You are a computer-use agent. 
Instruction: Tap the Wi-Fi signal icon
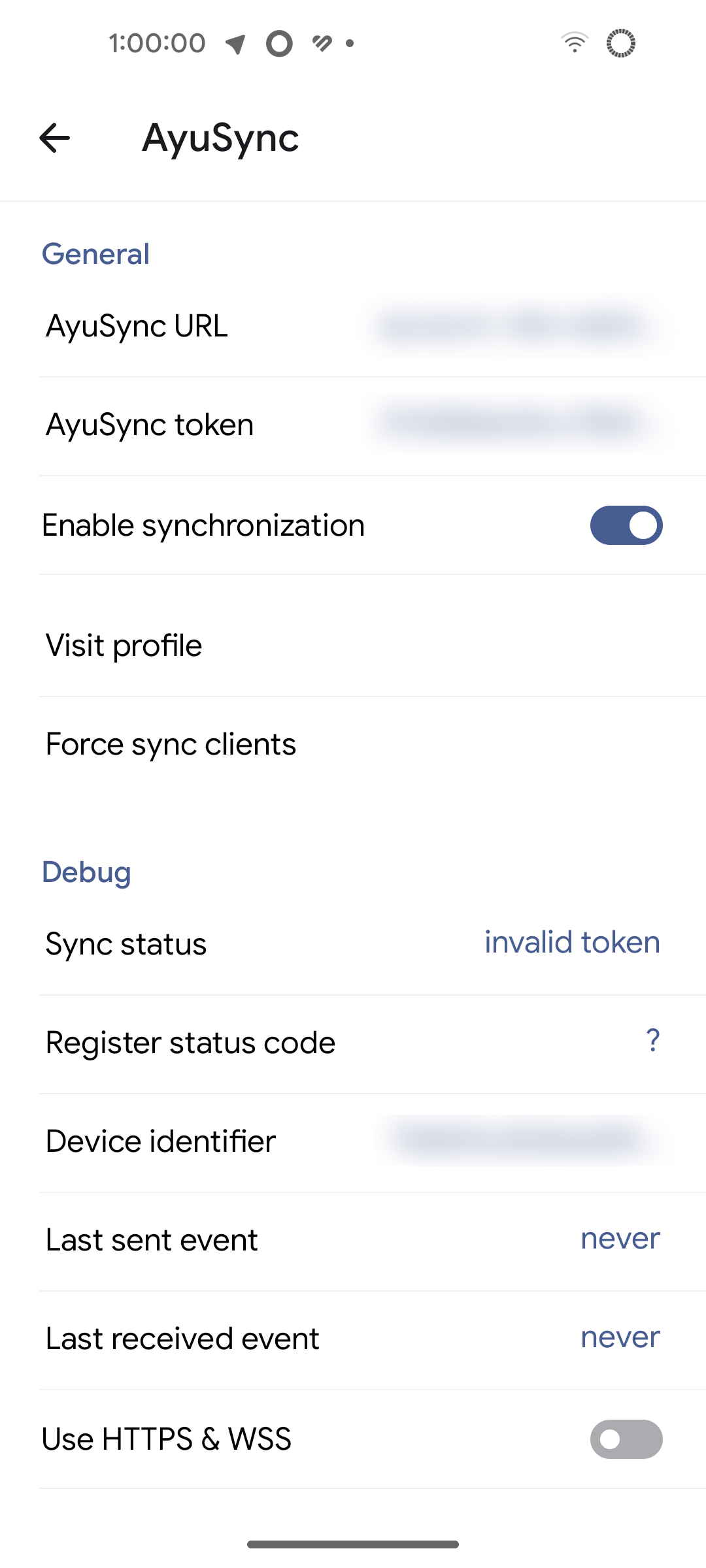[575, 43]
